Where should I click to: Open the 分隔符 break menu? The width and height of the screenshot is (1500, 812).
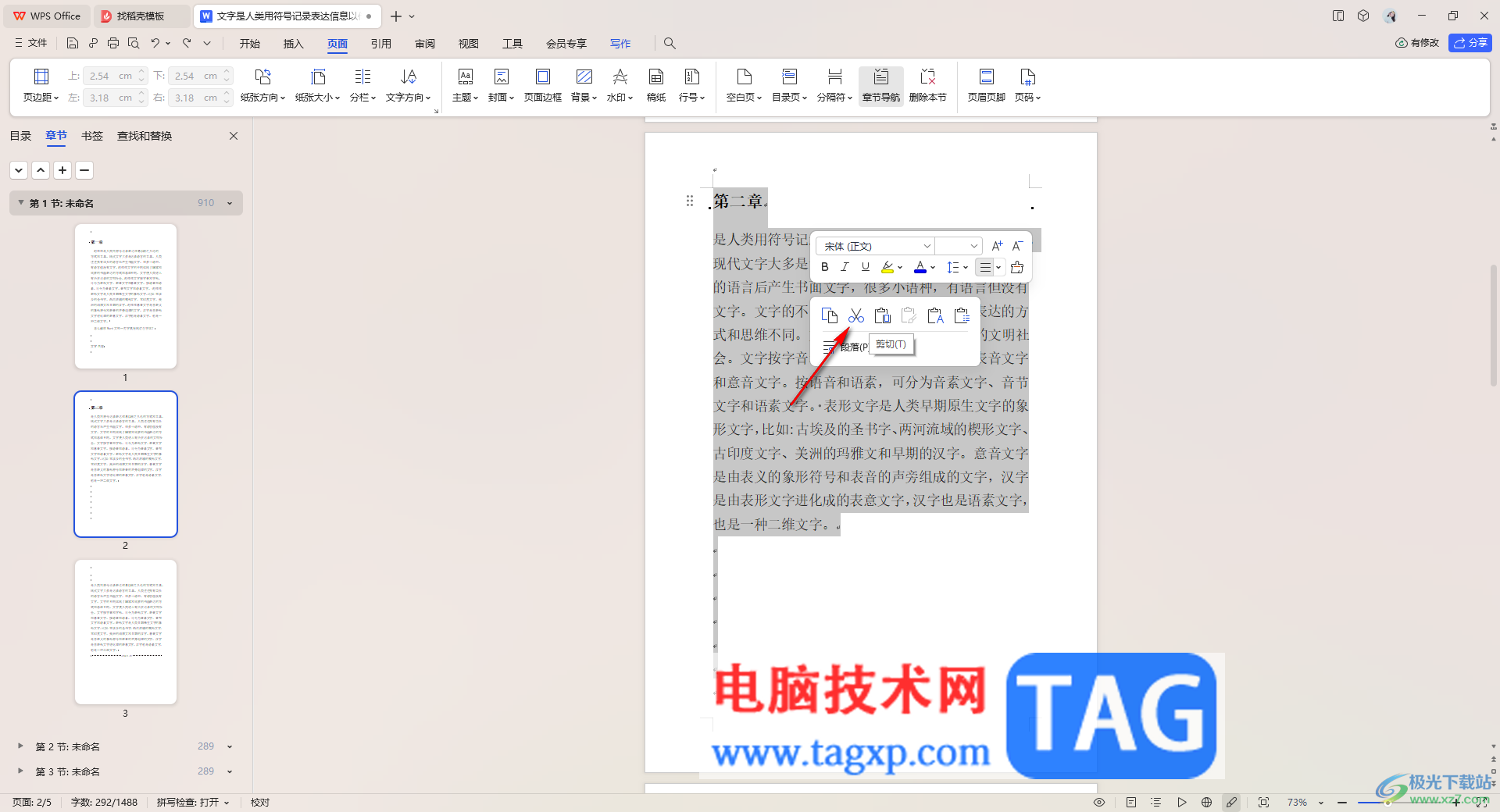(834, 85)
